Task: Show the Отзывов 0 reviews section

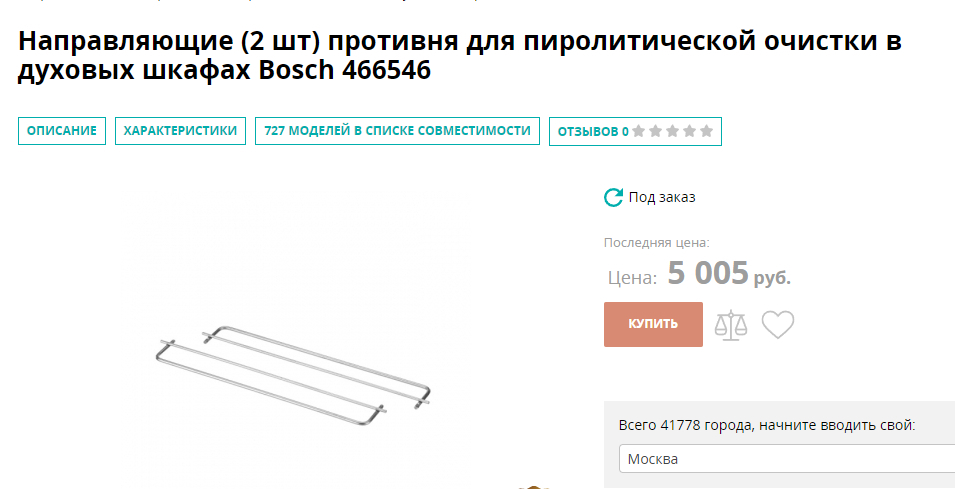Action: [635, 132]
